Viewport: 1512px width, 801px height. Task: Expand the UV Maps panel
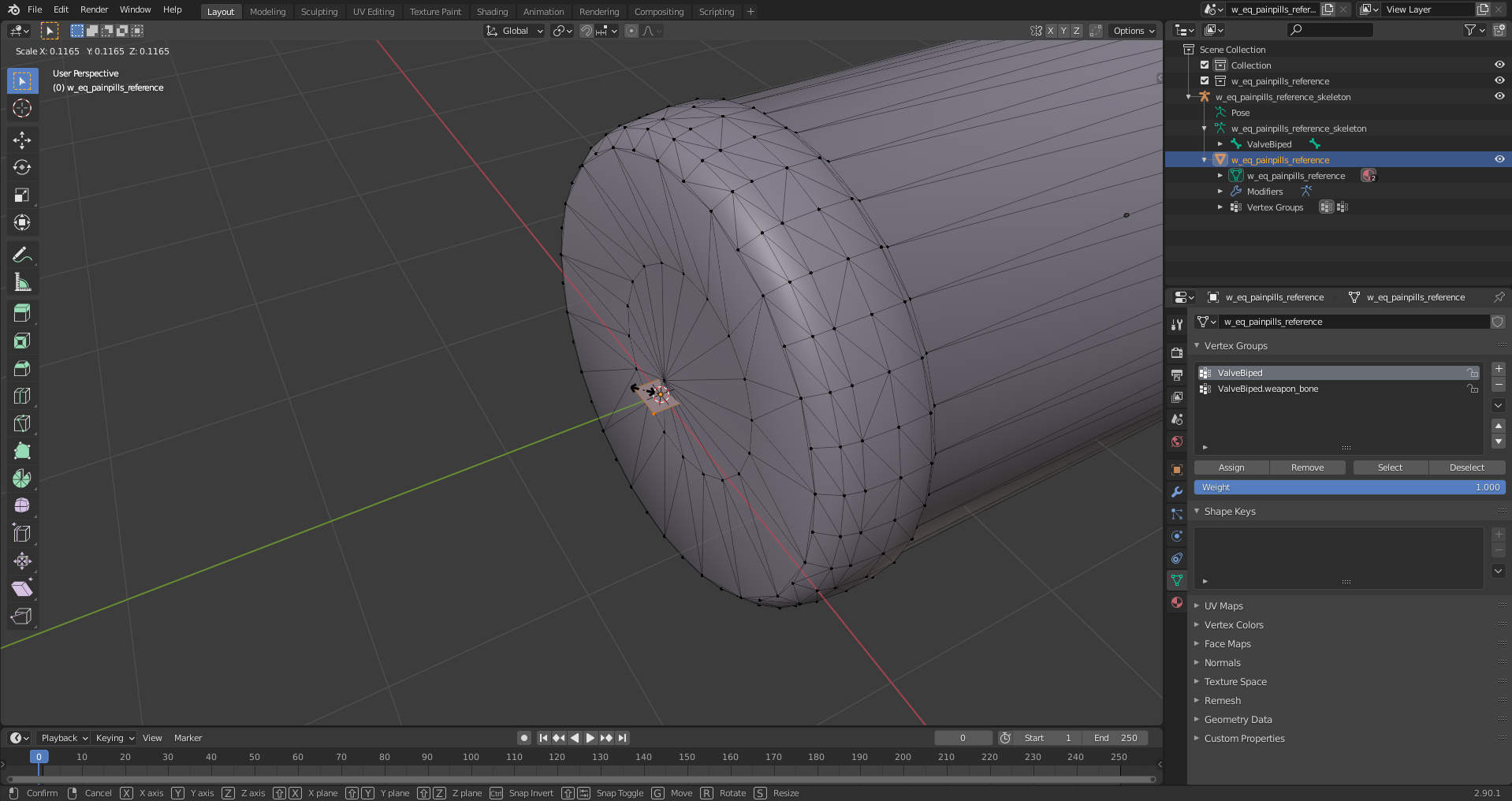1223,606
